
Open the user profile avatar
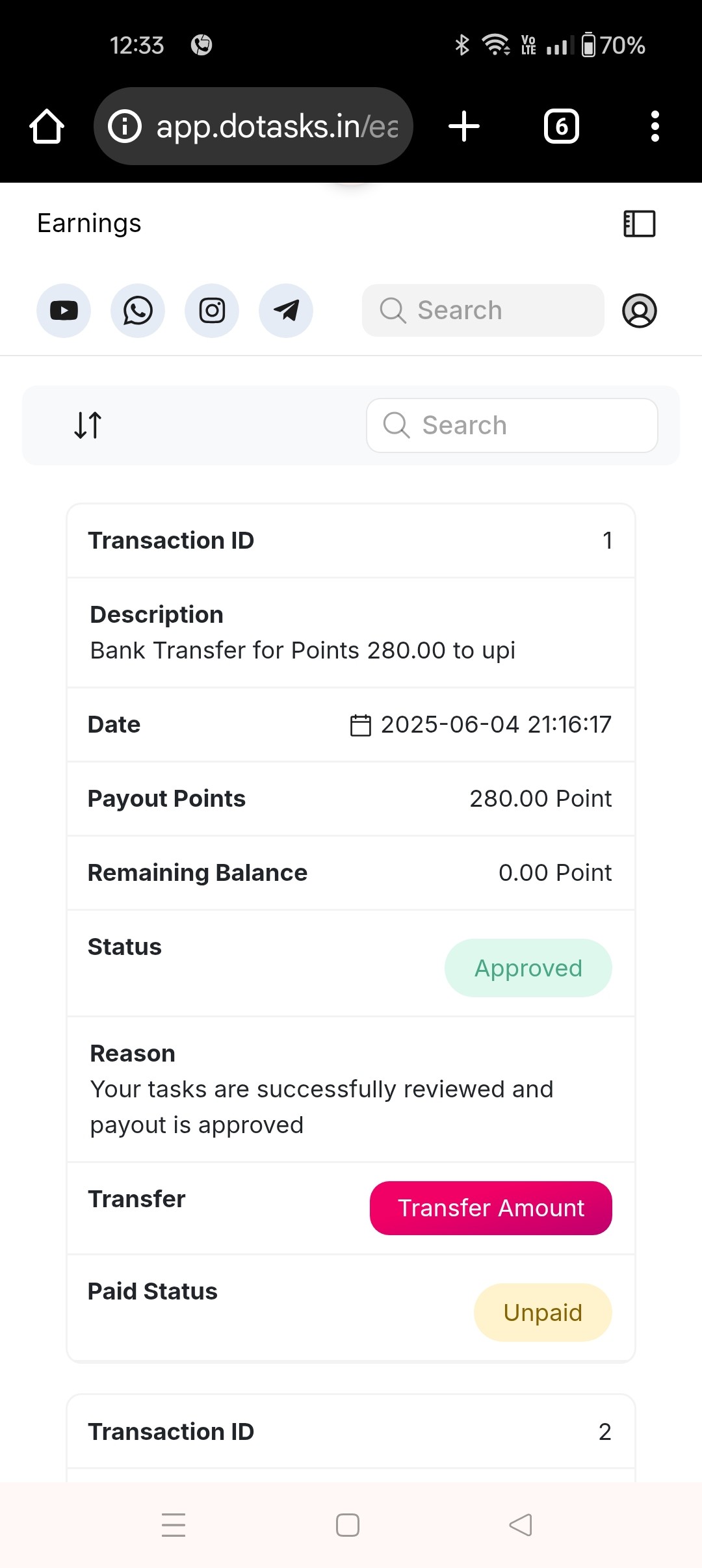tap(640, 311)
